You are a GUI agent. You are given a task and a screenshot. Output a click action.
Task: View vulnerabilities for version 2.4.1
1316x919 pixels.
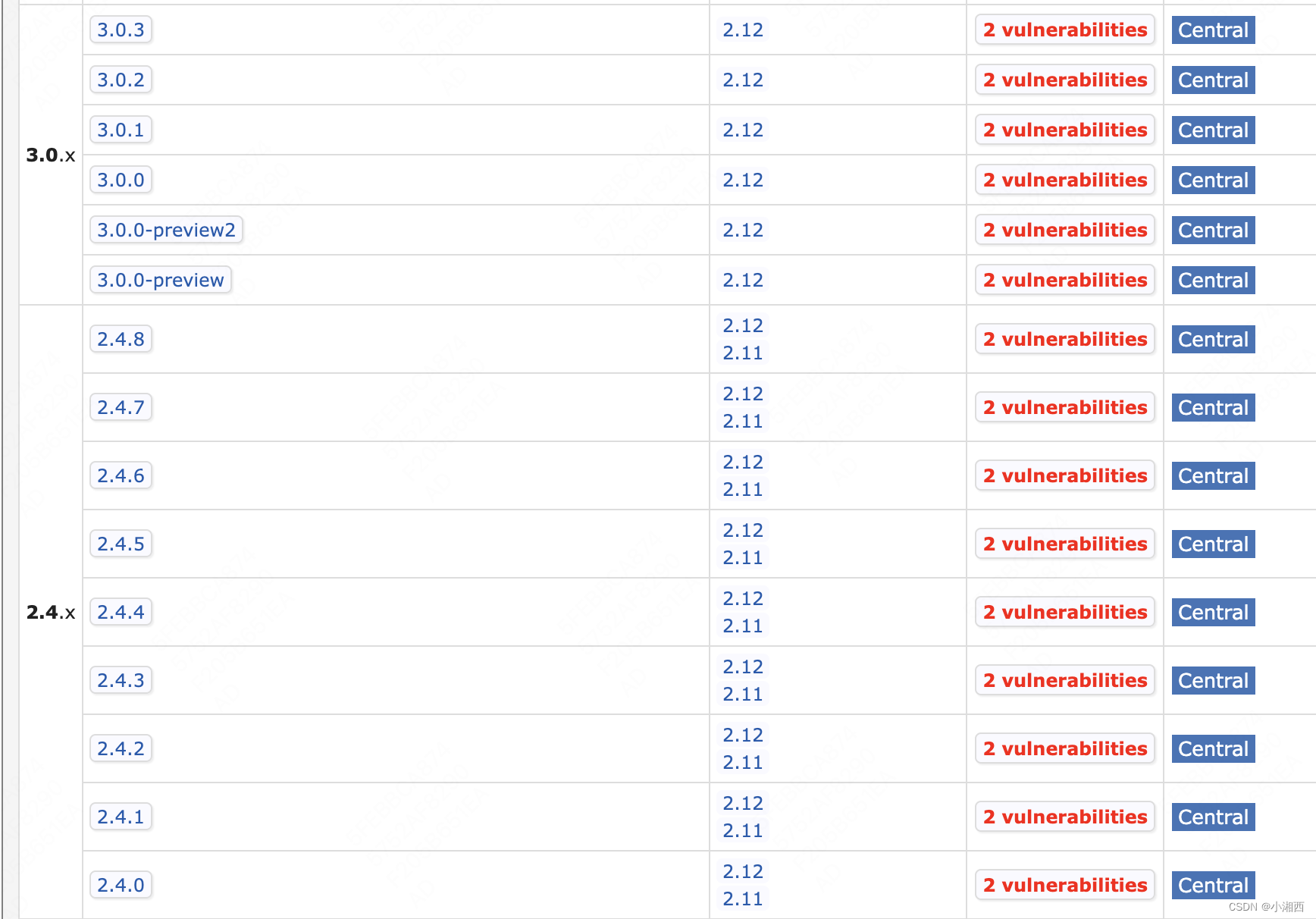1065,817
